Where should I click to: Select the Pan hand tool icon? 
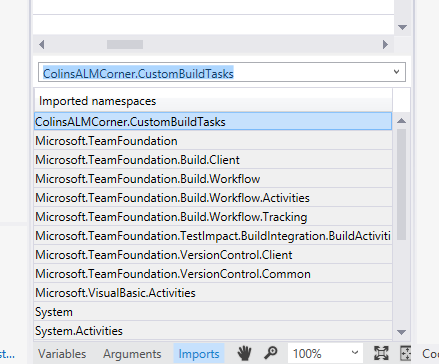click(244, 353)
